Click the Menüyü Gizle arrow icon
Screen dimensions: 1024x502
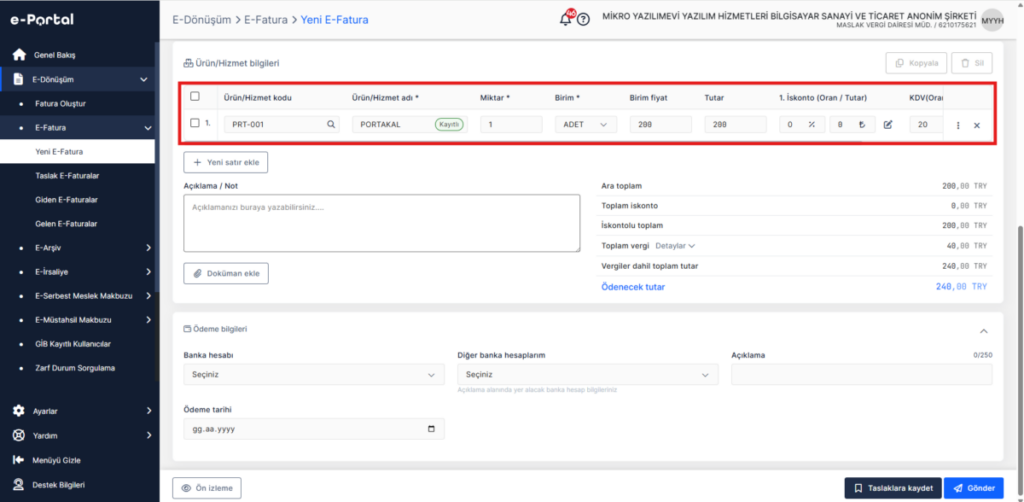(19, 460)
